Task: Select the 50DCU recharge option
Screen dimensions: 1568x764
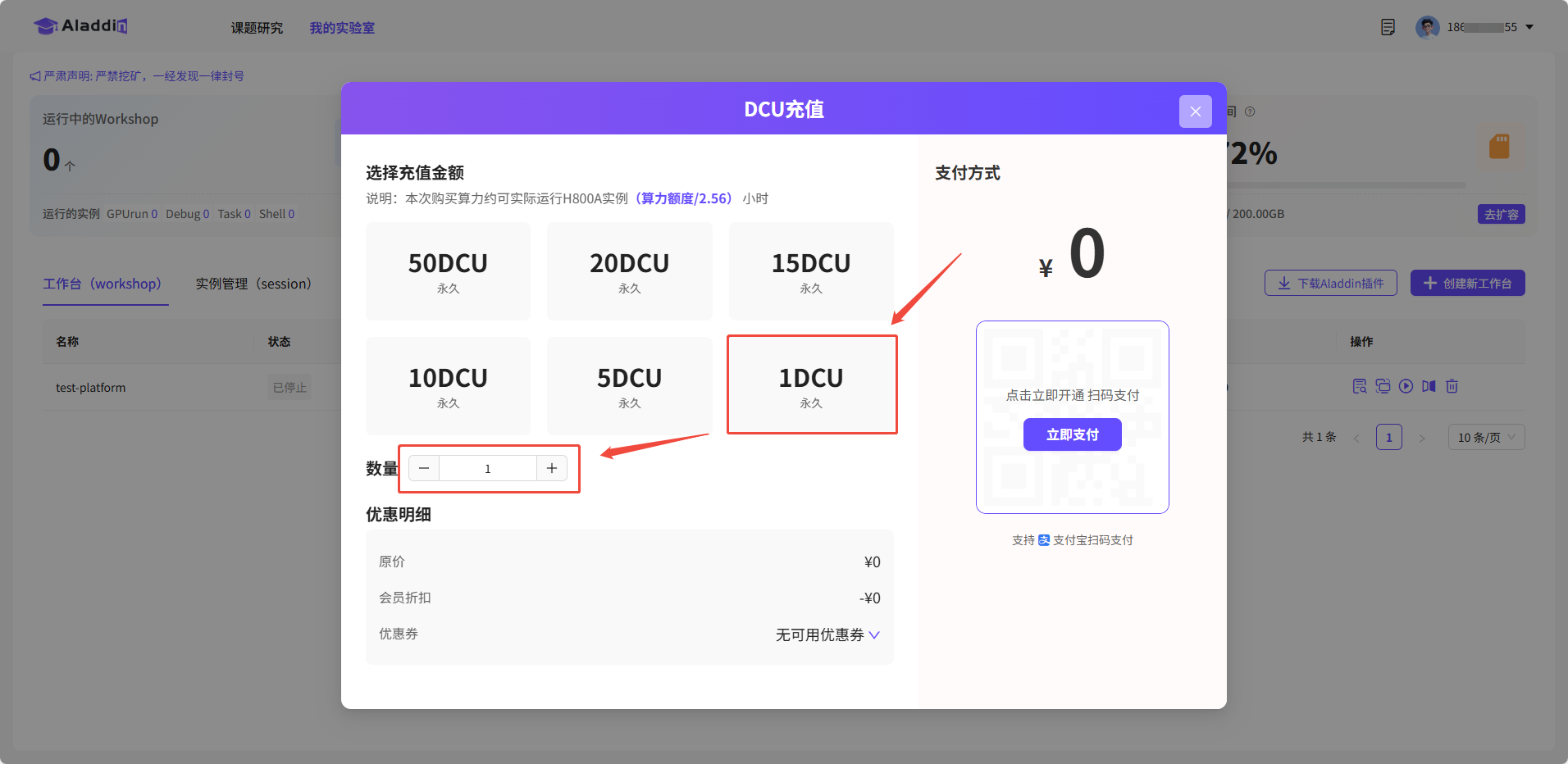Action: click(x=448, y=271)
